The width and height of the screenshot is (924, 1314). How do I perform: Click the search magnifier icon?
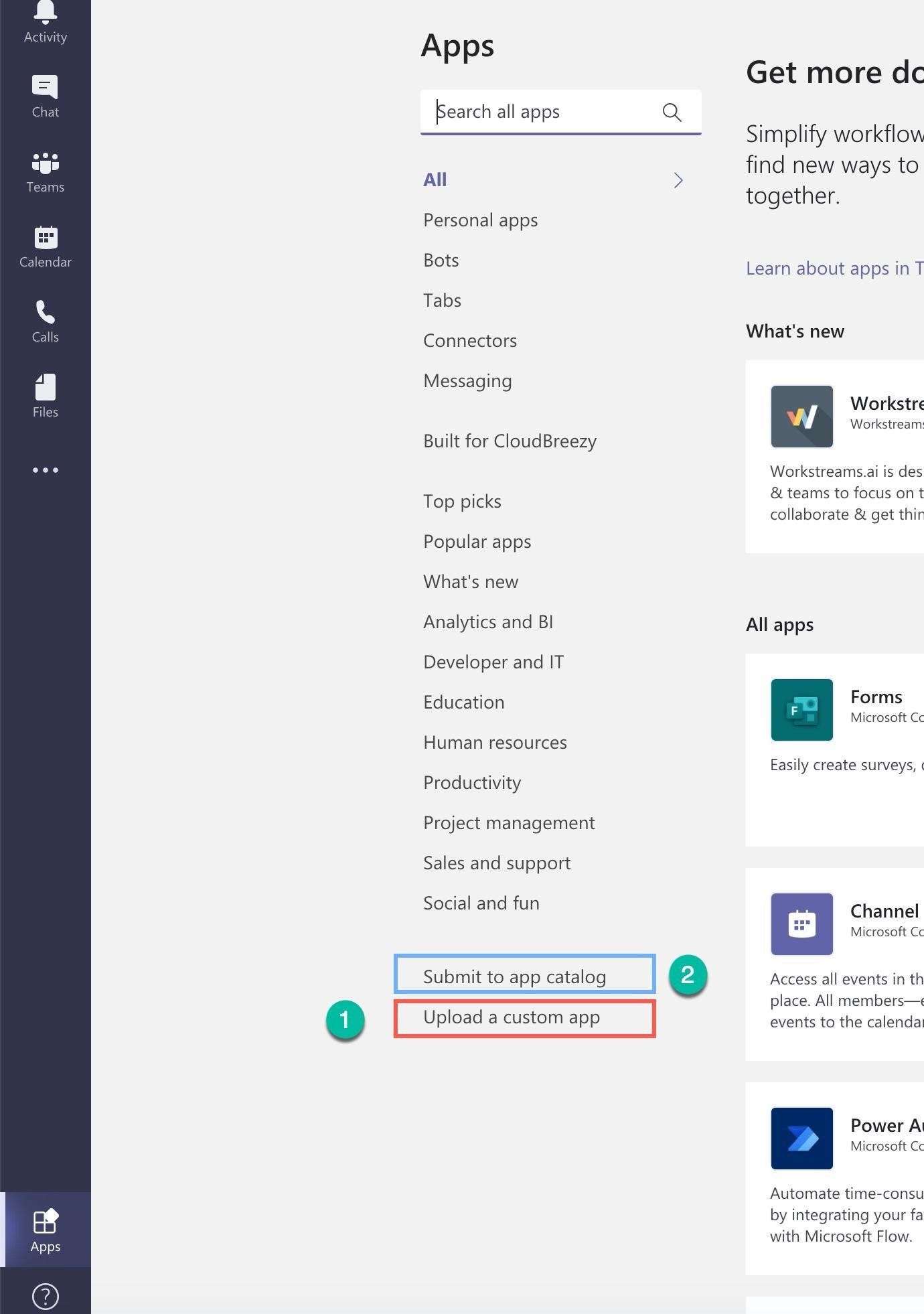tap(672, 112)
